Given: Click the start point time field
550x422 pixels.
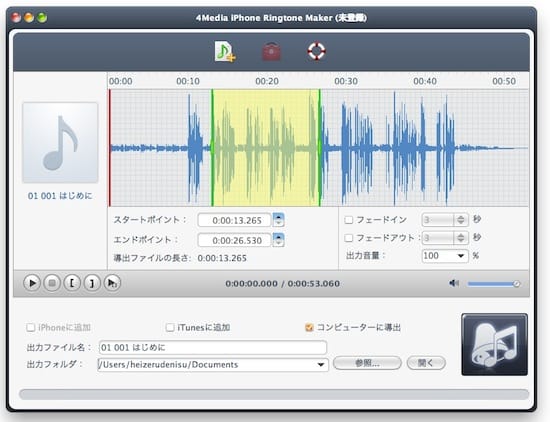Looking at the screenshot, I should pos(234,220).
